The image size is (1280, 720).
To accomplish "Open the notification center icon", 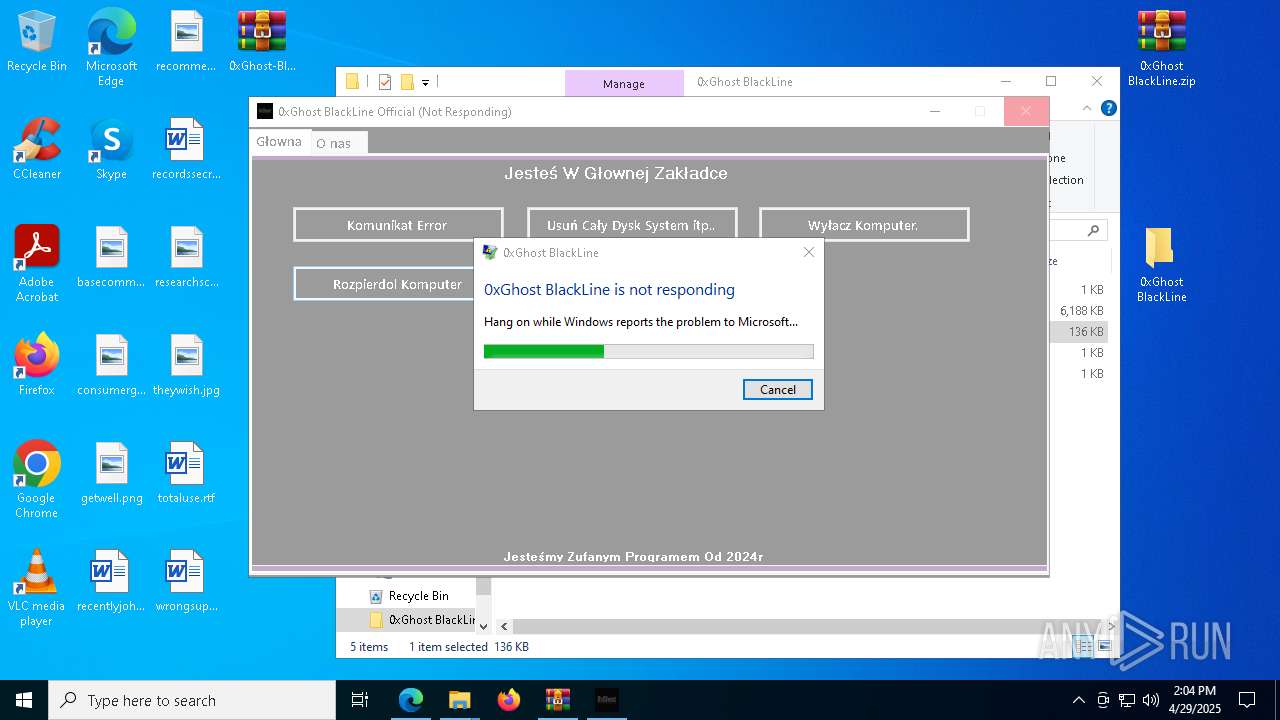I will [1247, 700].
